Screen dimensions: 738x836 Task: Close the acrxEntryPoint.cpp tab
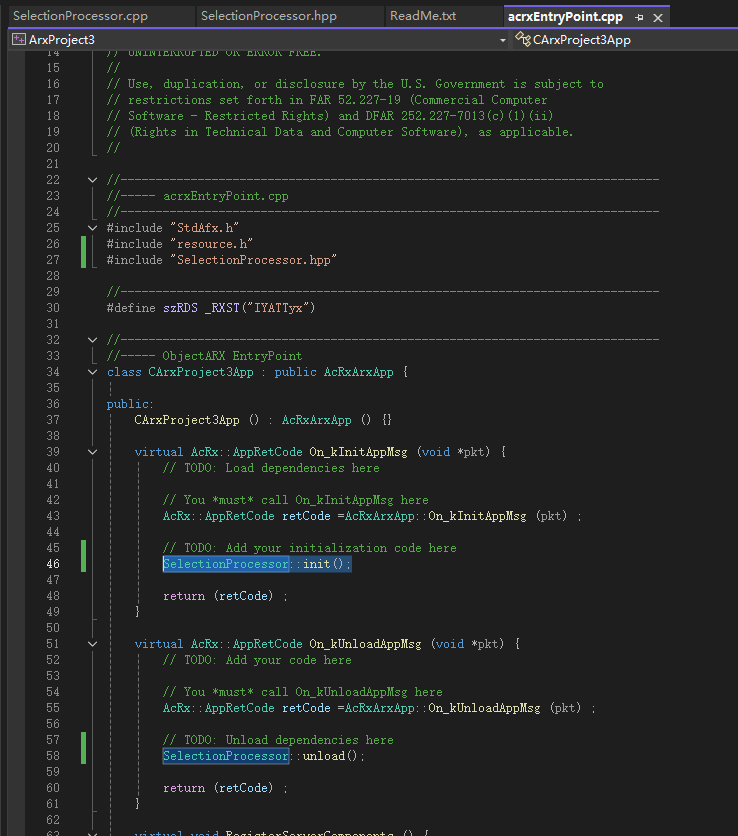point(657,18)
